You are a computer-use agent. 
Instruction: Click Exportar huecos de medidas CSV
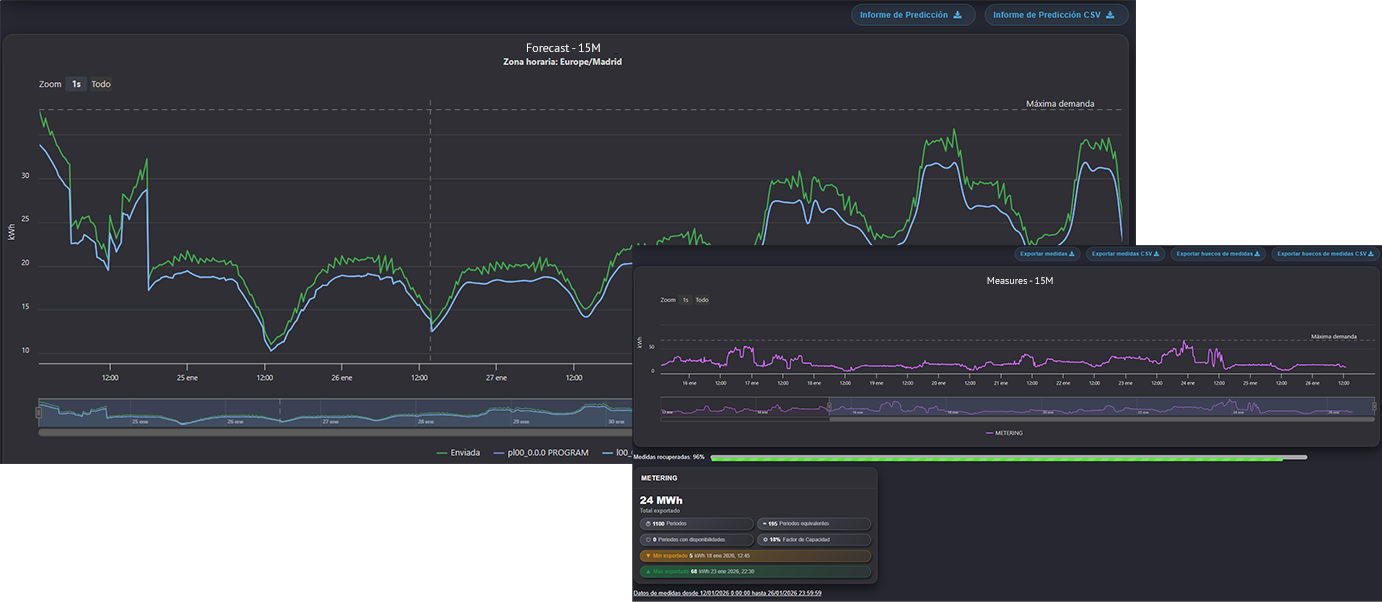[1324, 254]
